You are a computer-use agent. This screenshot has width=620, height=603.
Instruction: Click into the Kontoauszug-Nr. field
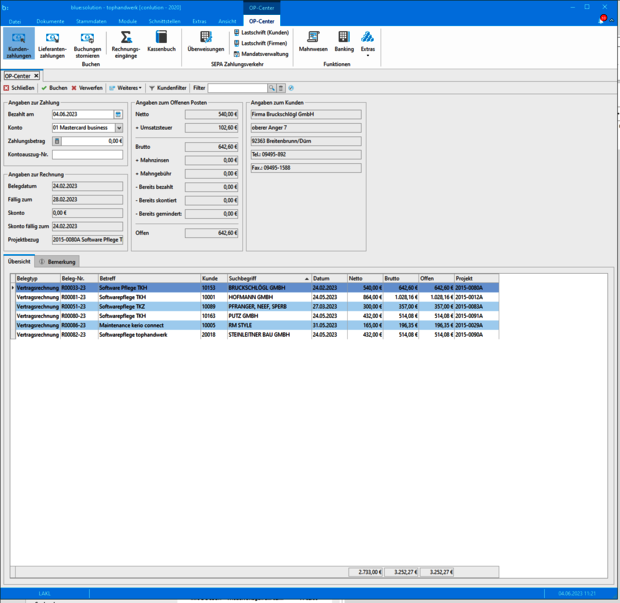coord(87,155)
